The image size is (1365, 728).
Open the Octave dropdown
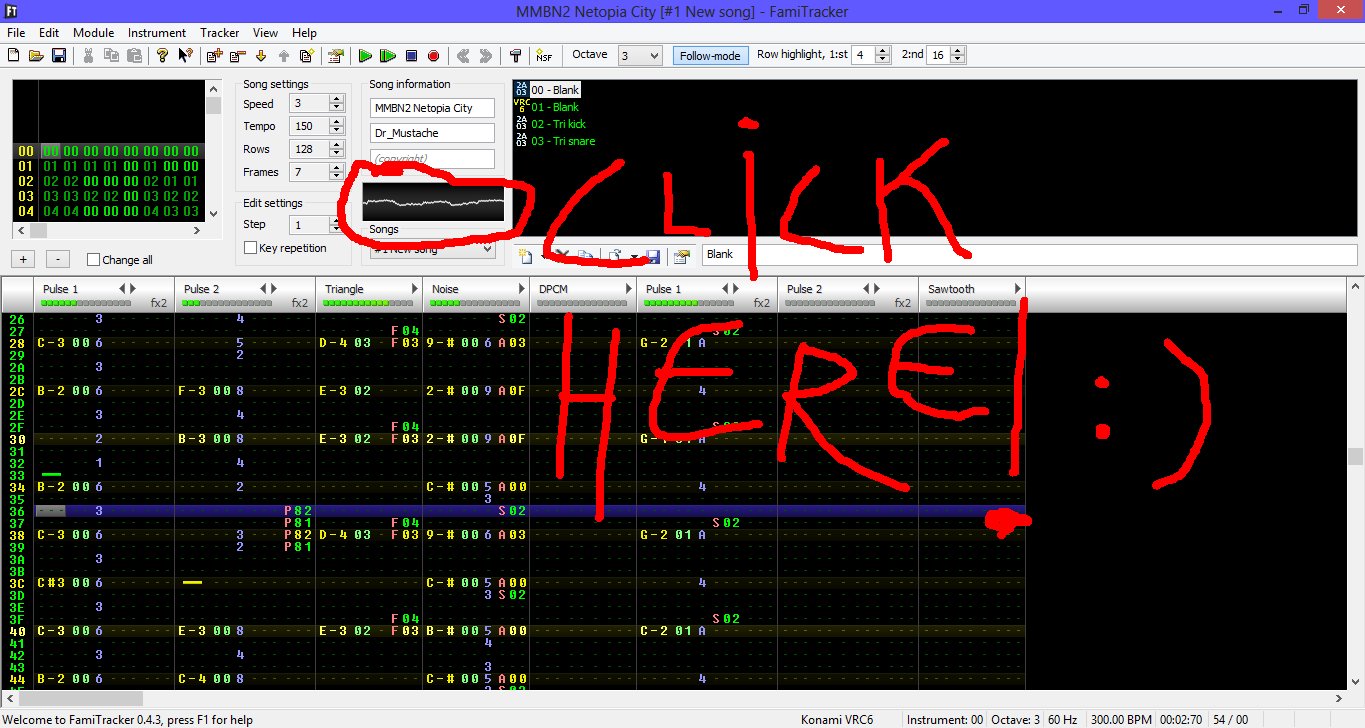coord(639,56)
